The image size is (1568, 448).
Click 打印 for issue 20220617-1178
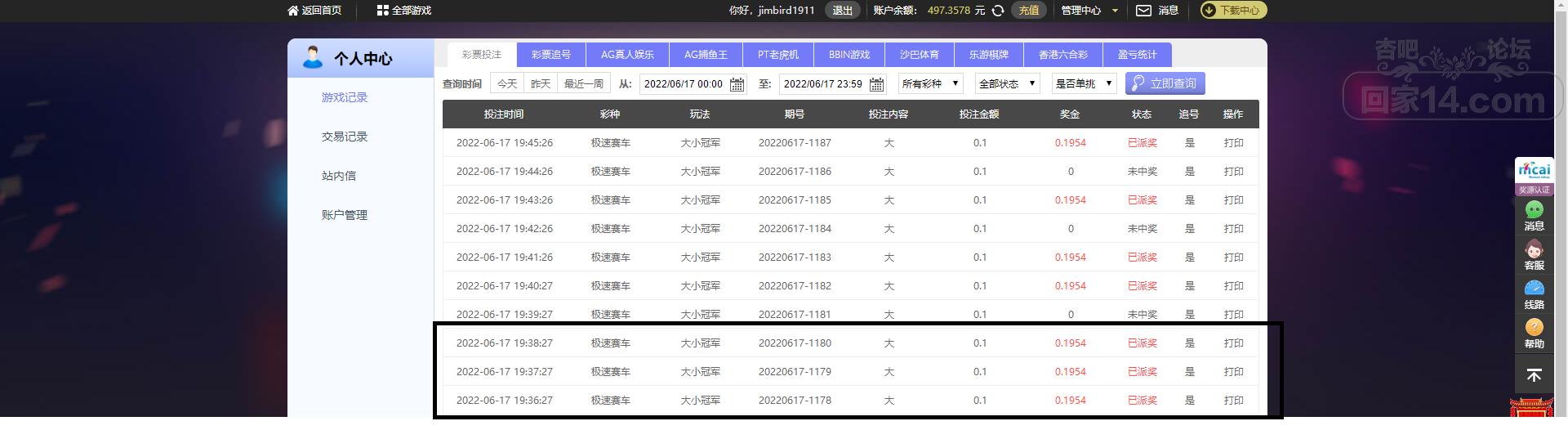pyautogui.click(x=1234, y=401)
